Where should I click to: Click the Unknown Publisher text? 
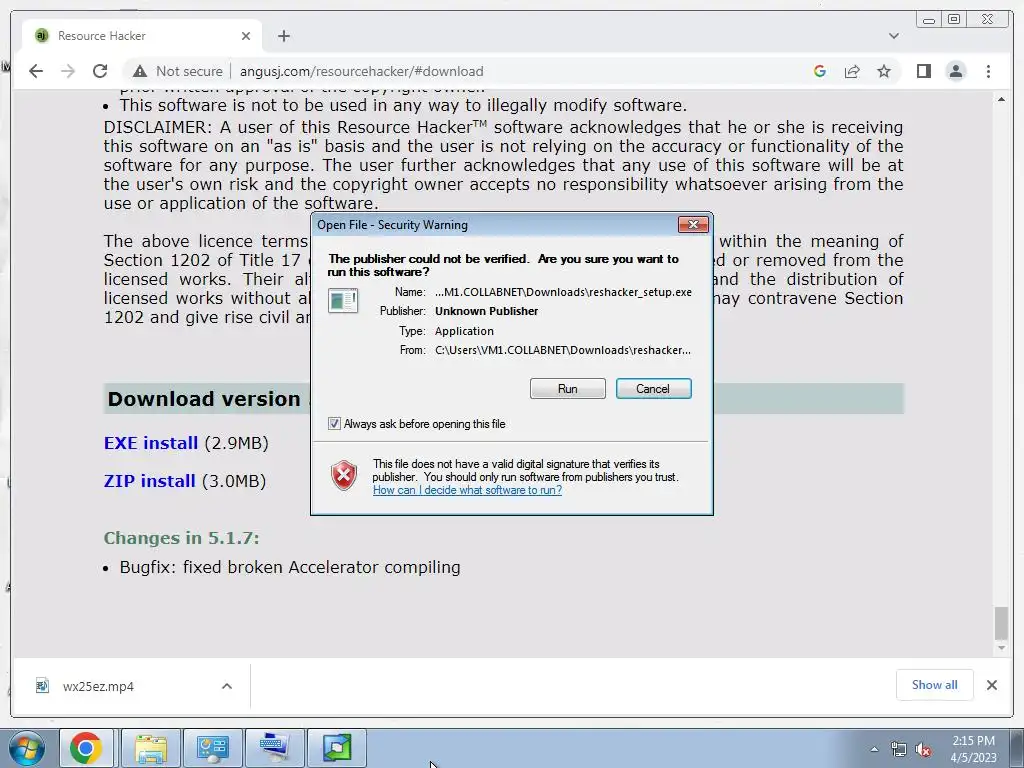[x=487, y=312]
